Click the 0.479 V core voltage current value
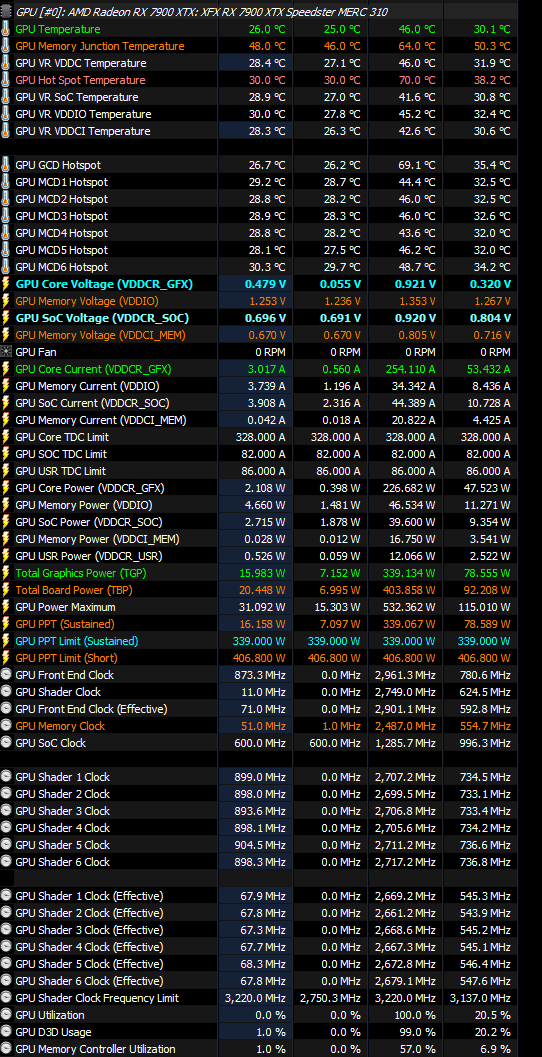The width and height of the screenshot is (542, 1057). (265, 284)
